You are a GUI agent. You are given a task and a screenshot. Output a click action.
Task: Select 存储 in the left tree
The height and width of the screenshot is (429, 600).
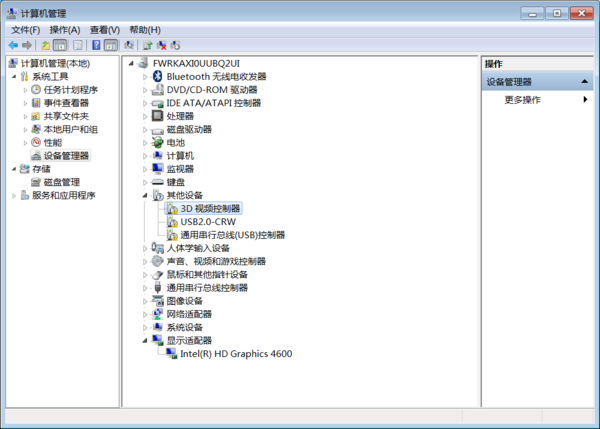click(41, 169)
